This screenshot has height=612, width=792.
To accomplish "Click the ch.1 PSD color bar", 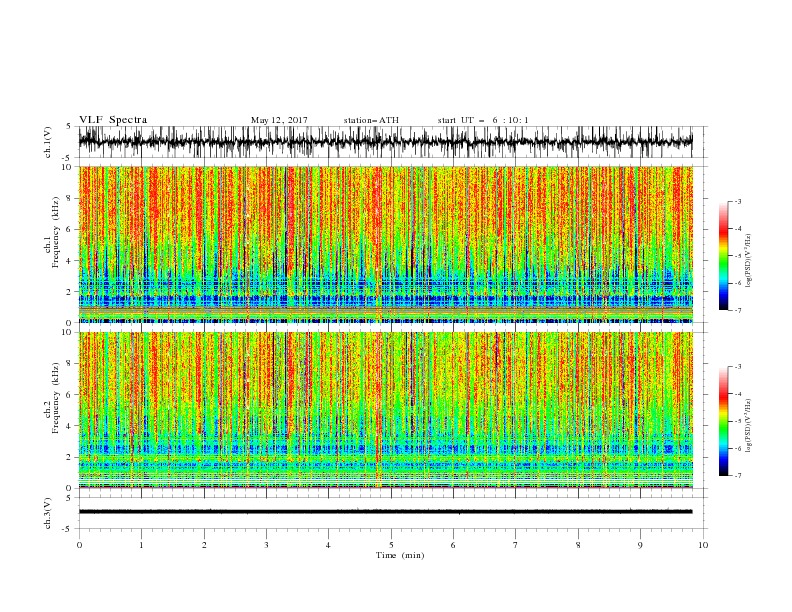I will (724, 256).
